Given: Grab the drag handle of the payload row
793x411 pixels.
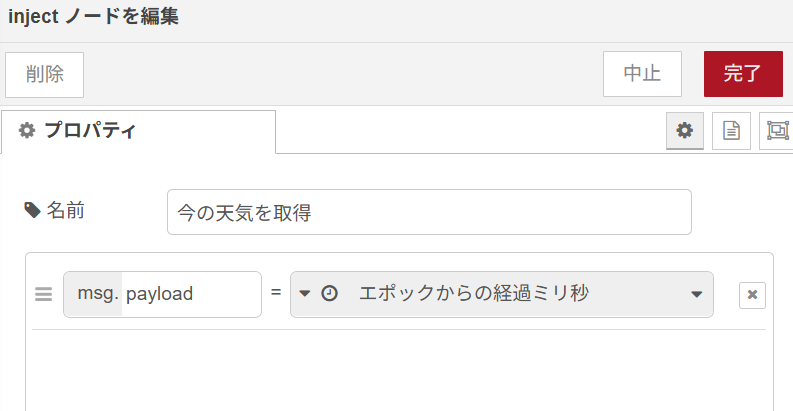Looking at the screenshot, I should (x=43, y=294).
